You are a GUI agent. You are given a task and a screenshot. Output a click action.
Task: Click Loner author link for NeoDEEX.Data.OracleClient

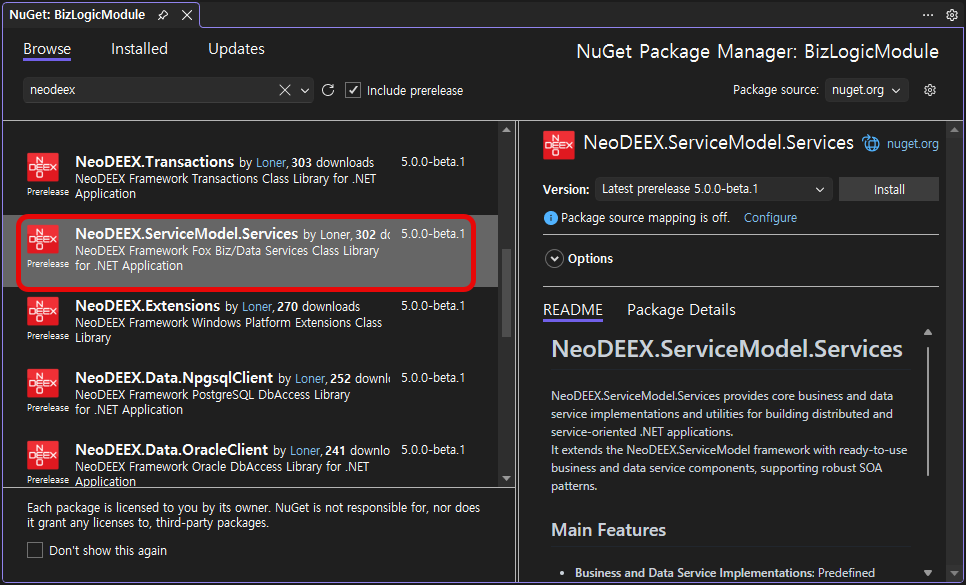pyautogui.click(x=305, y=451)
